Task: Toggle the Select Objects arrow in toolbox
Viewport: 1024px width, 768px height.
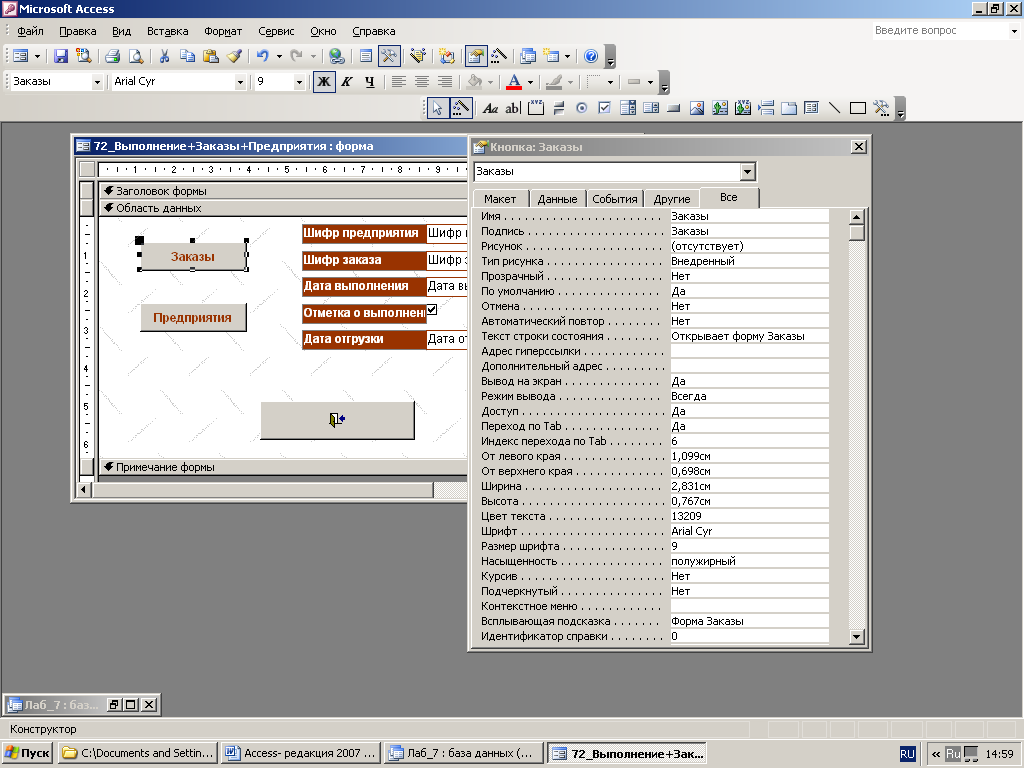Action: pyautogui.click(x=438, y=108)
